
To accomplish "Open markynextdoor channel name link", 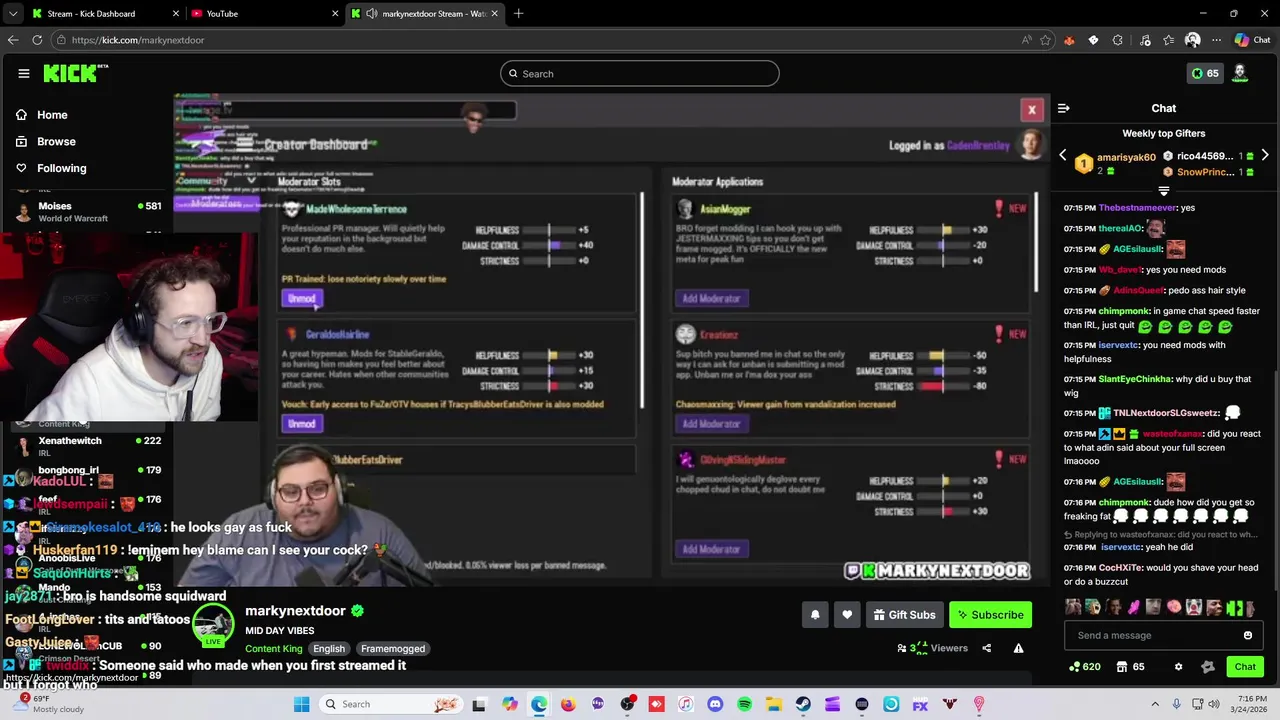I will (295, 611).
